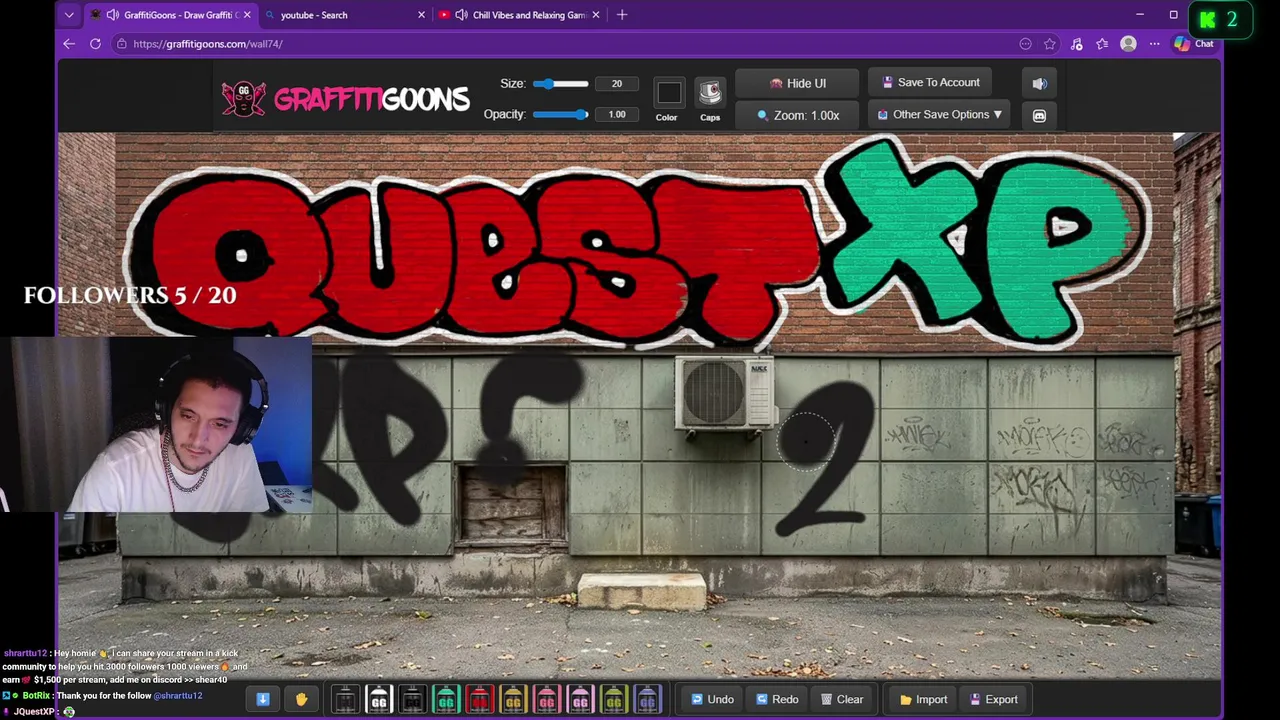
Task: Select the red spray can
Action: (479, 699)
